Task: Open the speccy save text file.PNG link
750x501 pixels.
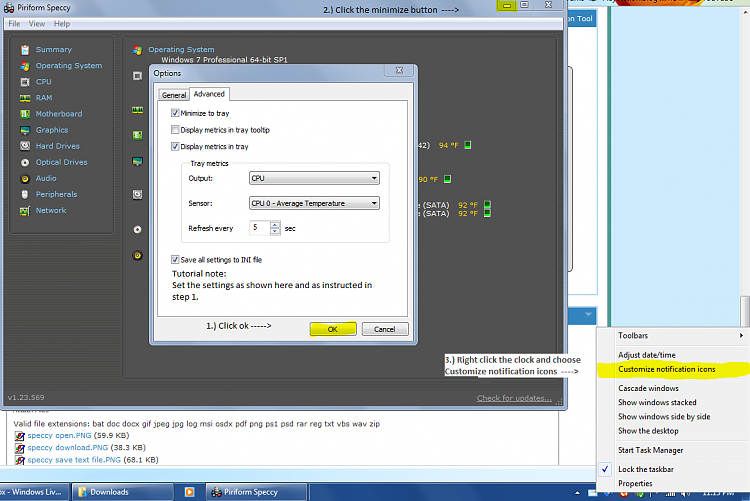Action: 74,460
